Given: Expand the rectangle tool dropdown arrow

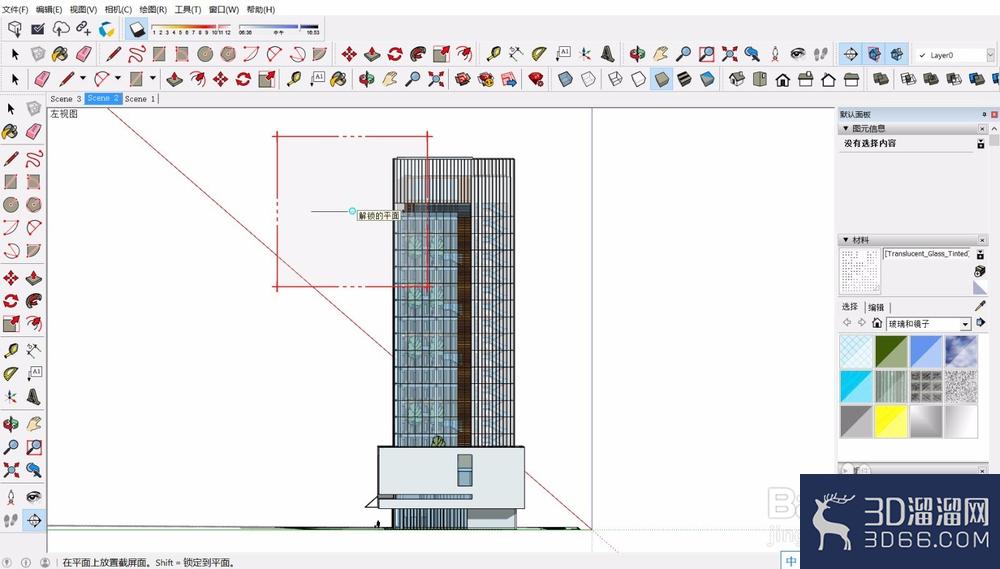Looking at the screenshot, I should [x=152, y=78].
